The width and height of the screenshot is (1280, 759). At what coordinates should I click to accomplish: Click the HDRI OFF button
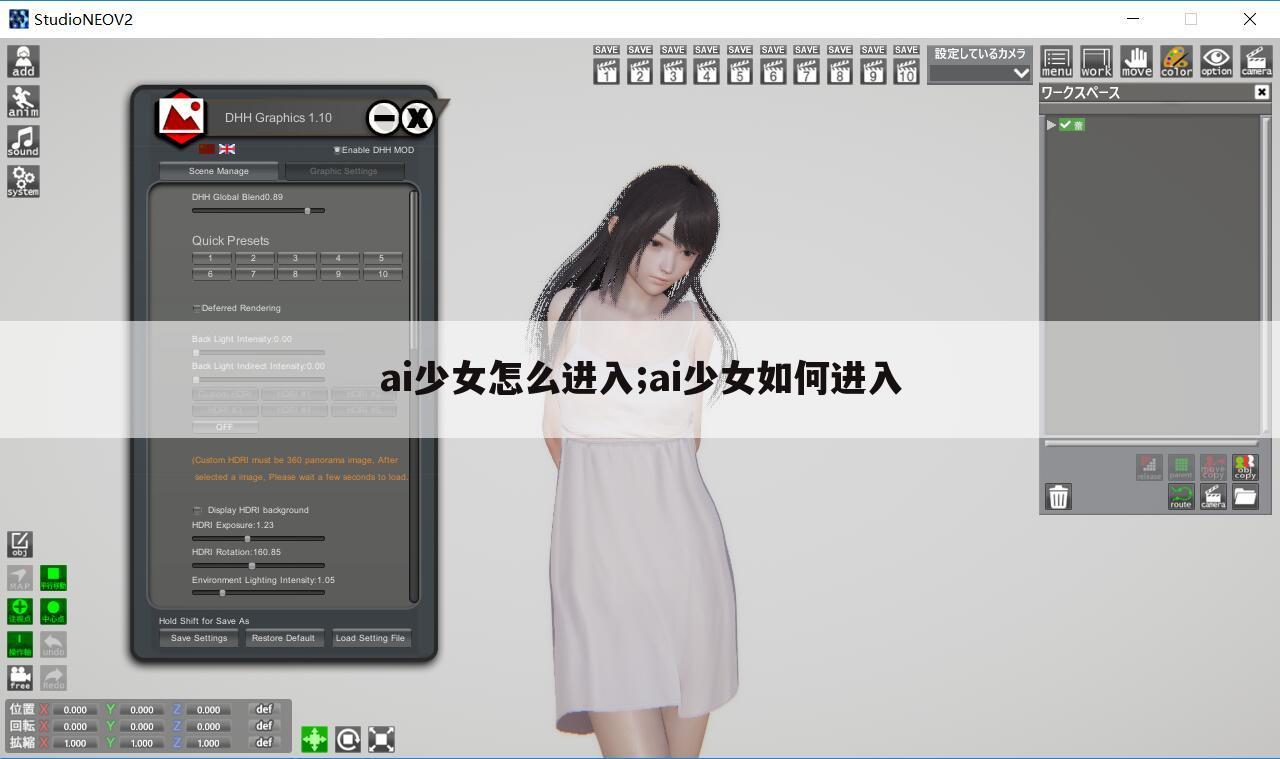pyautogui.click(x=225, y=427)
